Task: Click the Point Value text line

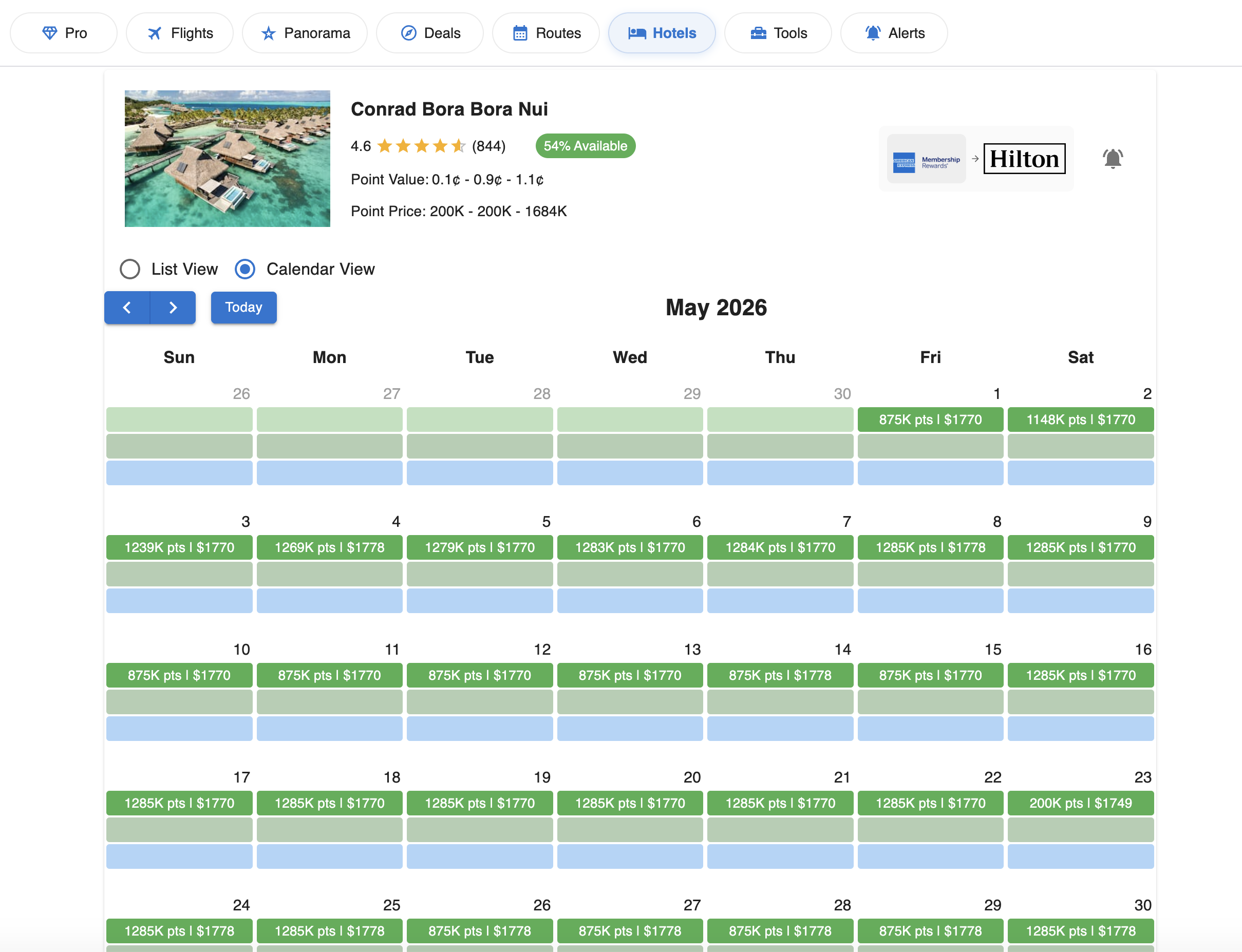Action: [447, 180]
